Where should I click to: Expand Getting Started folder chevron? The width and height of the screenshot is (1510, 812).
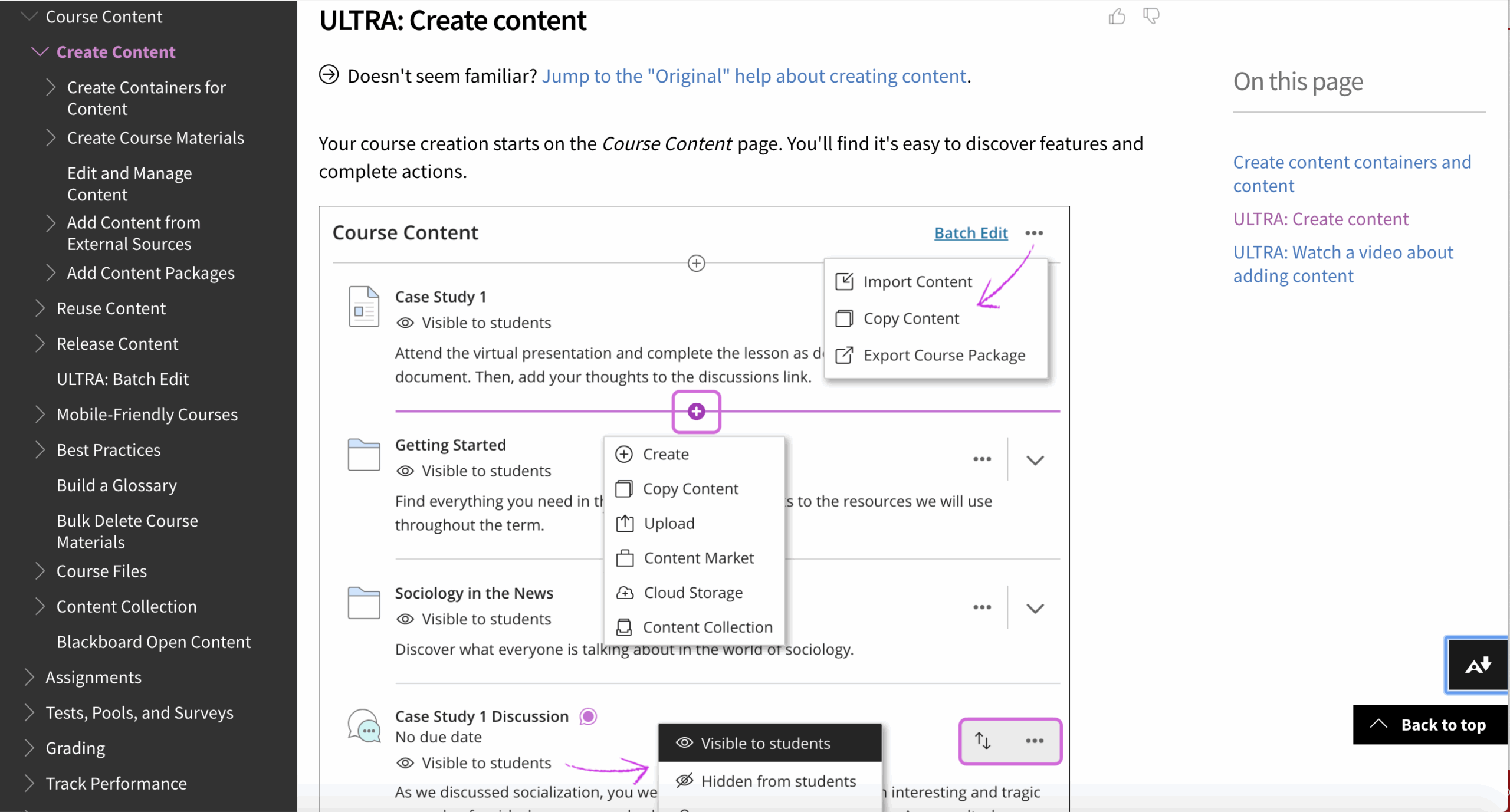(x=1035, y=460)
